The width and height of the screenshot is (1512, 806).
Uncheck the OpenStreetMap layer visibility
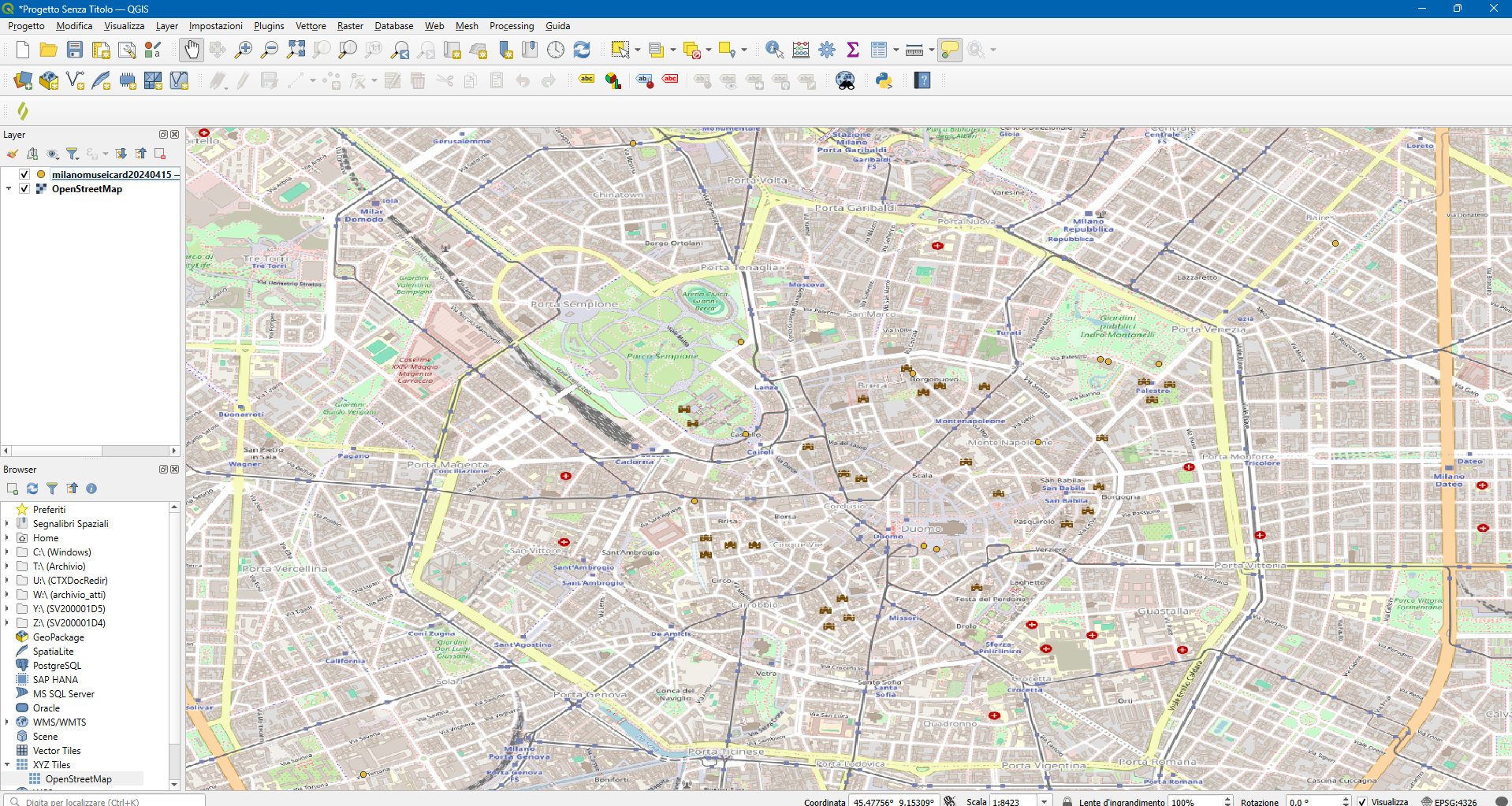click(x=24, y=189)
